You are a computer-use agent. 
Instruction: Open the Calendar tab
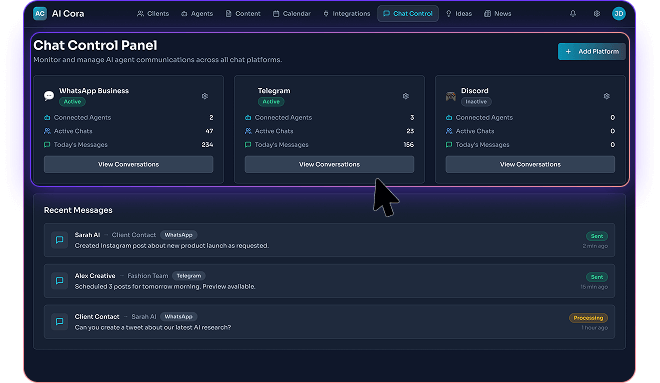291,13
